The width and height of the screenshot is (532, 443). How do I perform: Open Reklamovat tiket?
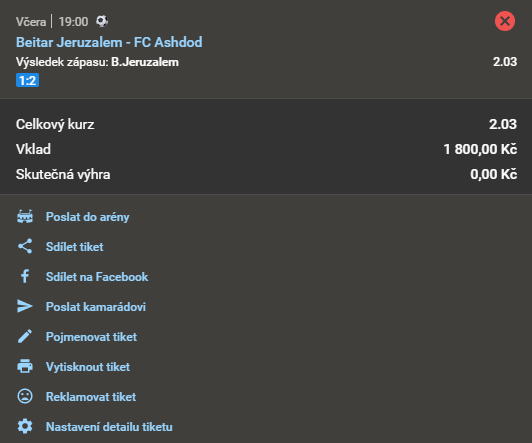tap(91, 397)
